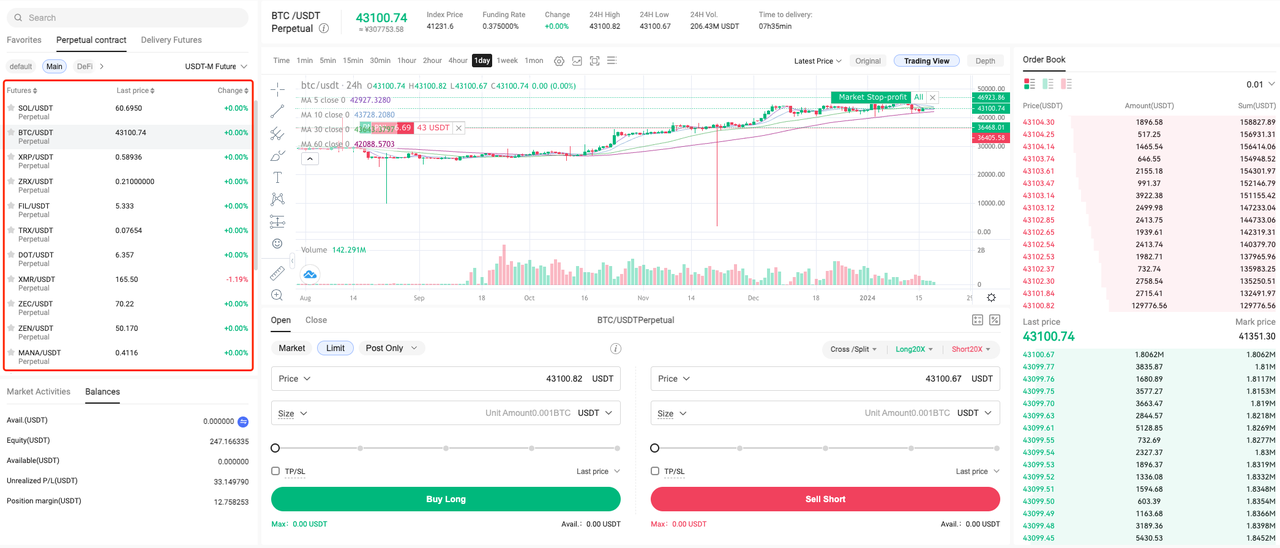Viewport: 1280px width, 548px height.
Task: Expand order book 0.01 precision dropdown
Action: [x=1262, y=85]
